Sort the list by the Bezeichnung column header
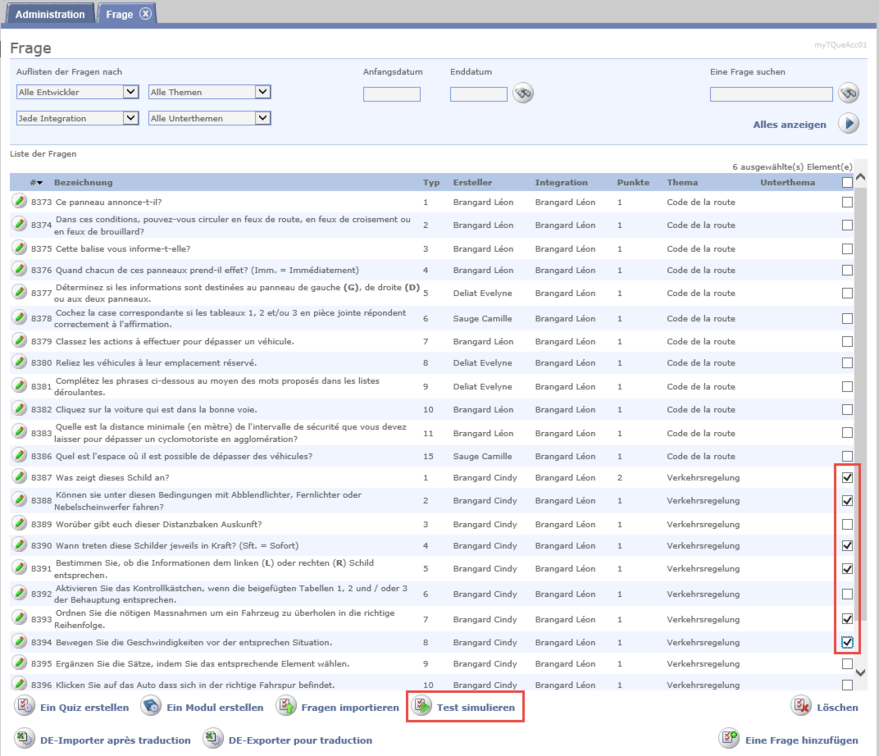The width and height of the screenshot is (879, 756). (x=83, y=183)
